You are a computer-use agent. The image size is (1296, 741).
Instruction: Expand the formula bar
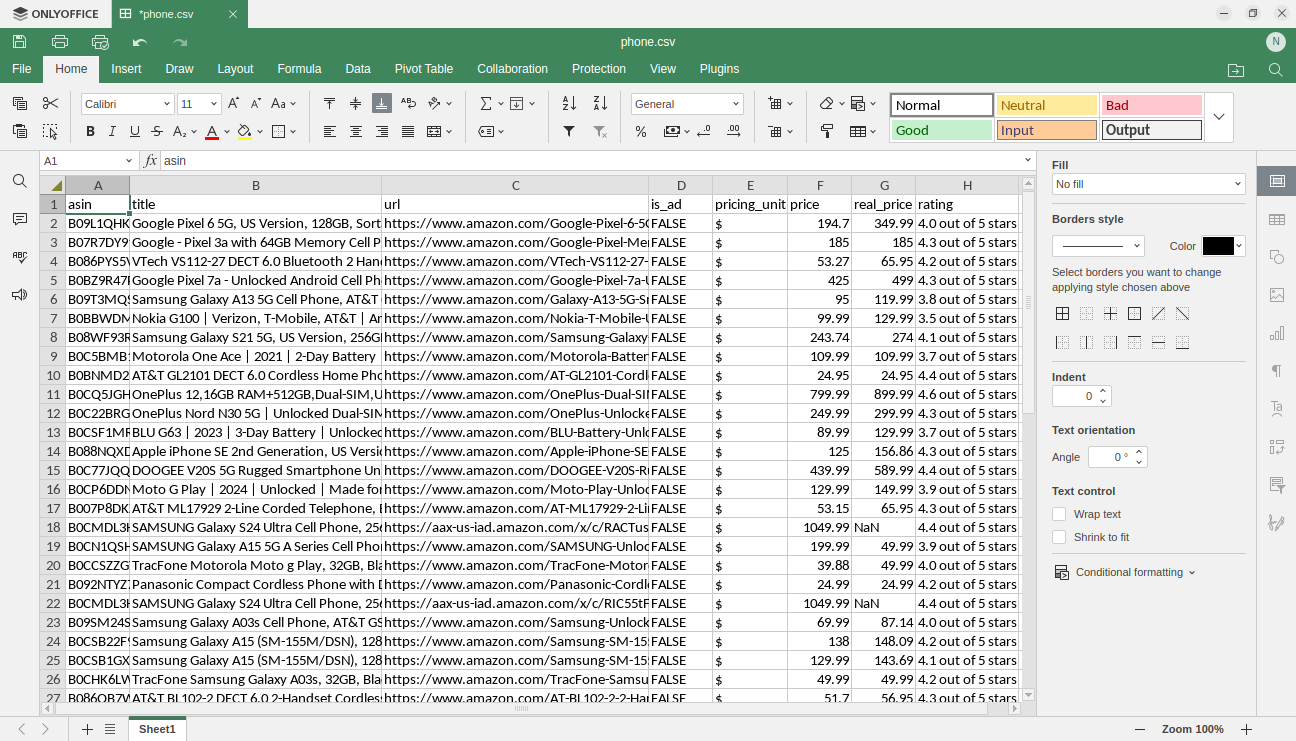[1028, 160]
